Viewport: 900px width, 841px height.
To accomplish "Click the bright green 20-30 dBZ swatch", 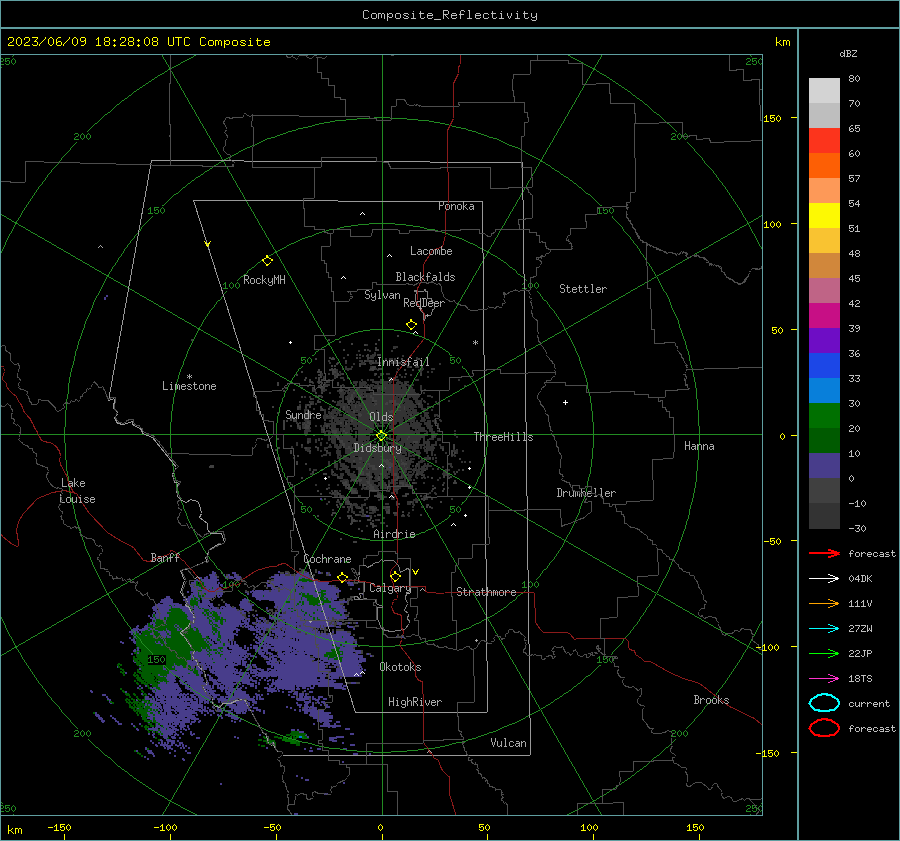I will pos(824,416).
